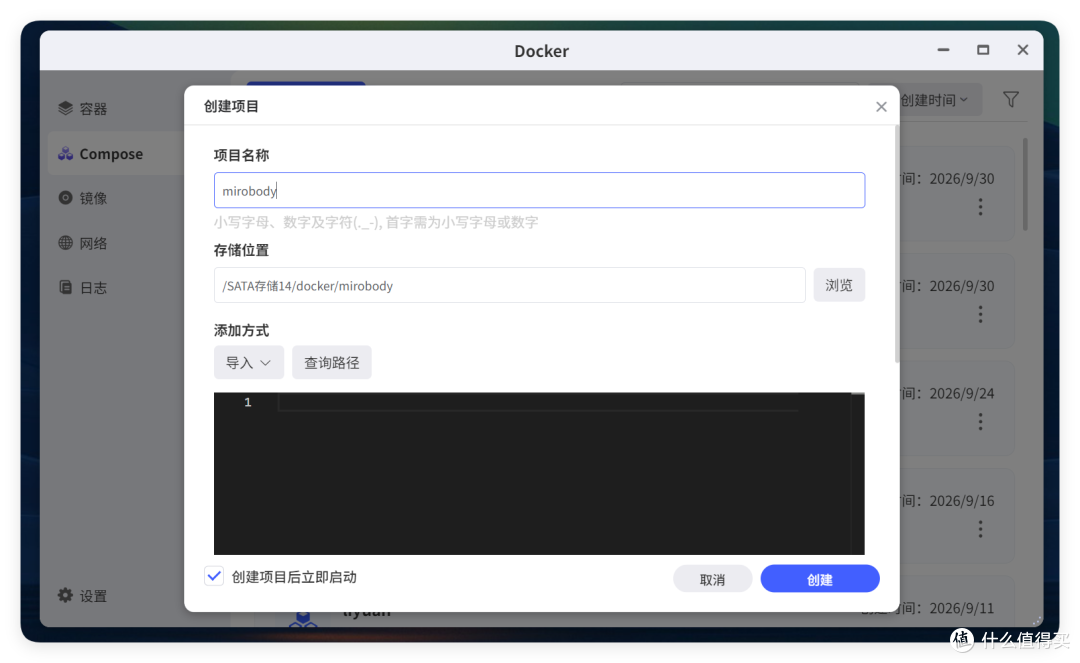Click the gear icon beside 设置
Image resolution: width=1080 pixels, height=663 pixels.
coord(65,595)
